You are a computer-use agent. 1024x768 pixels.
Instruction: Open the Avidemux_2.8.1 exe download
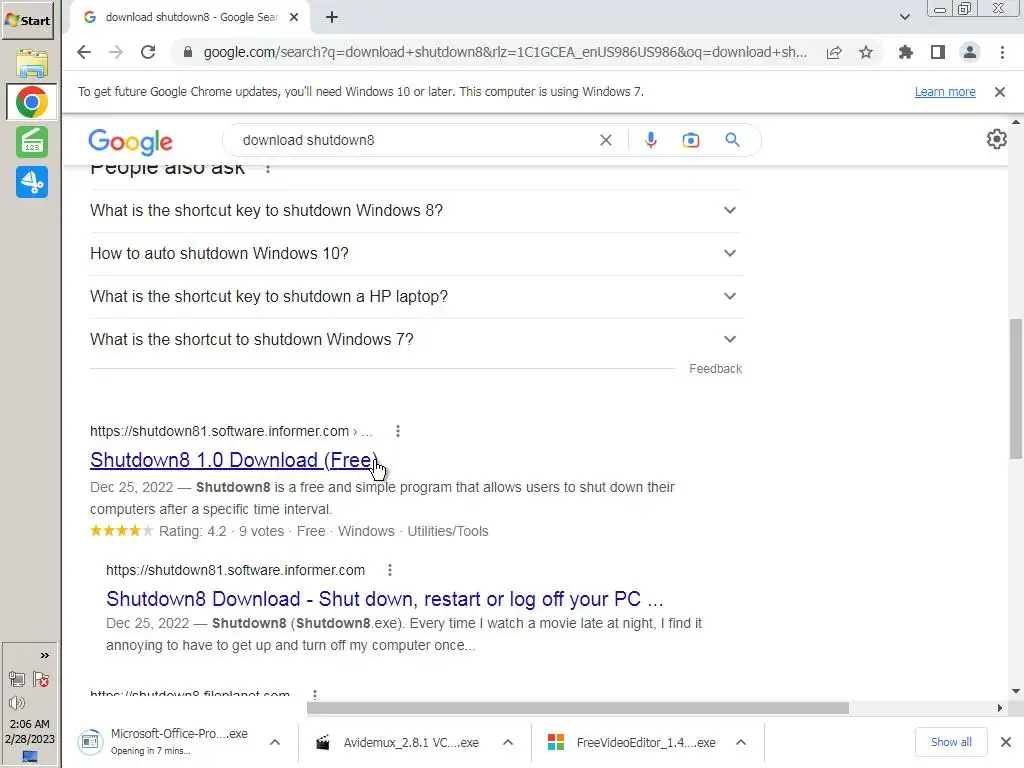click(x=400, y=743)
